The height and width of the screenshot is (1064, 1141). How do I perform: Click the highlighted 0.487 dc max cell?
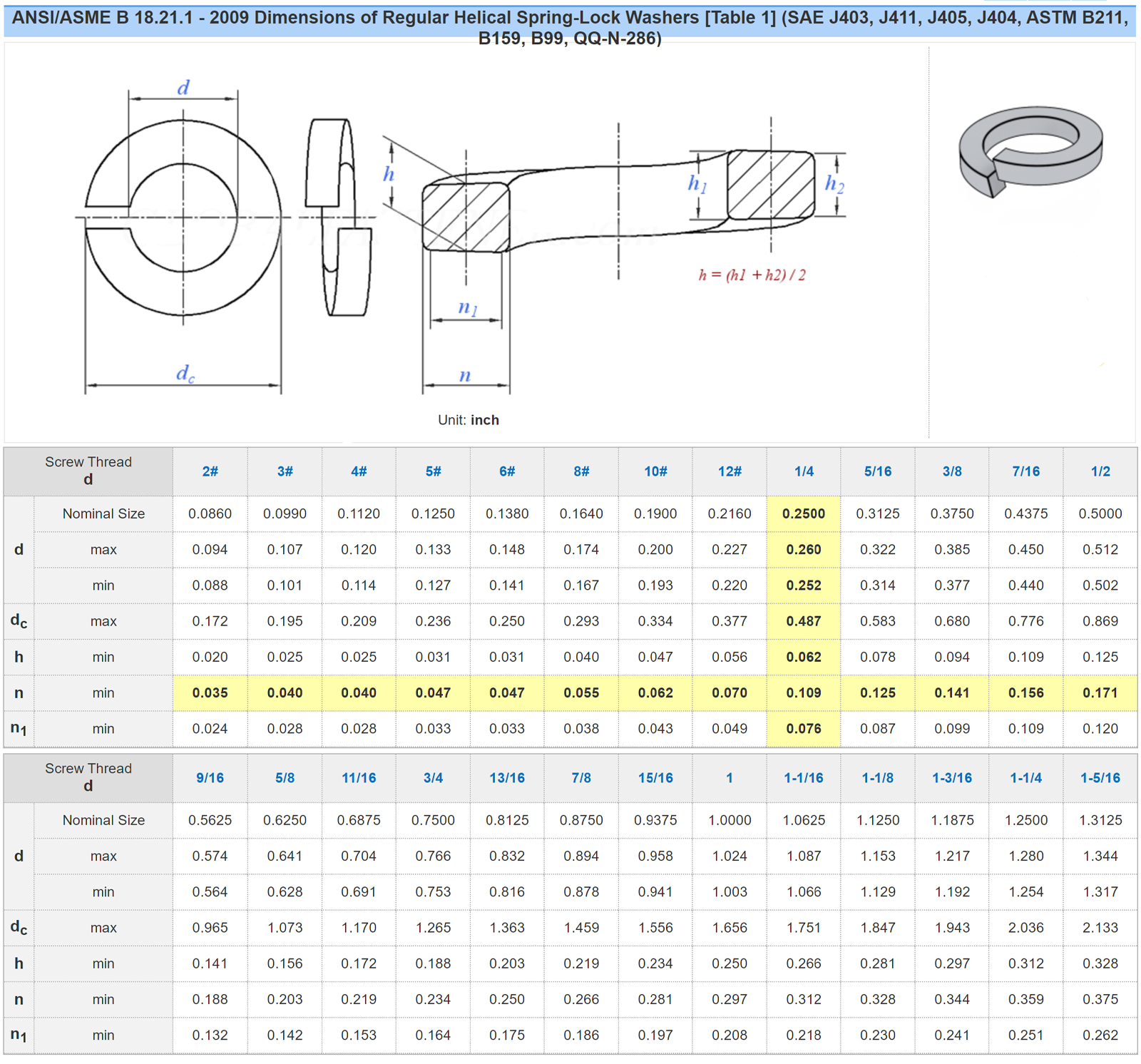[x=804, y=620]
